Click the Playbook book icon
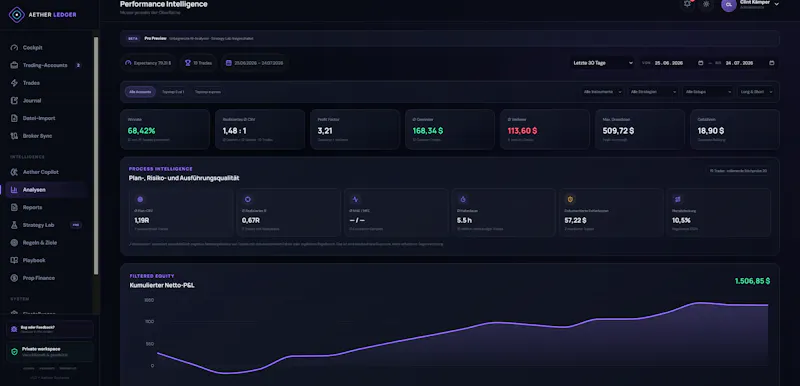Image resolution: width=800 pixels, height=386 pixels. (x=14, y=260)
